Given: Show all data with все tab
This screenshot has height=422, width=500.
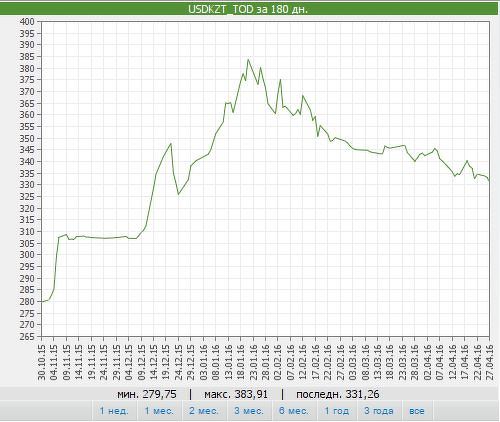Looking at the screenshot, I should point(417,411).
